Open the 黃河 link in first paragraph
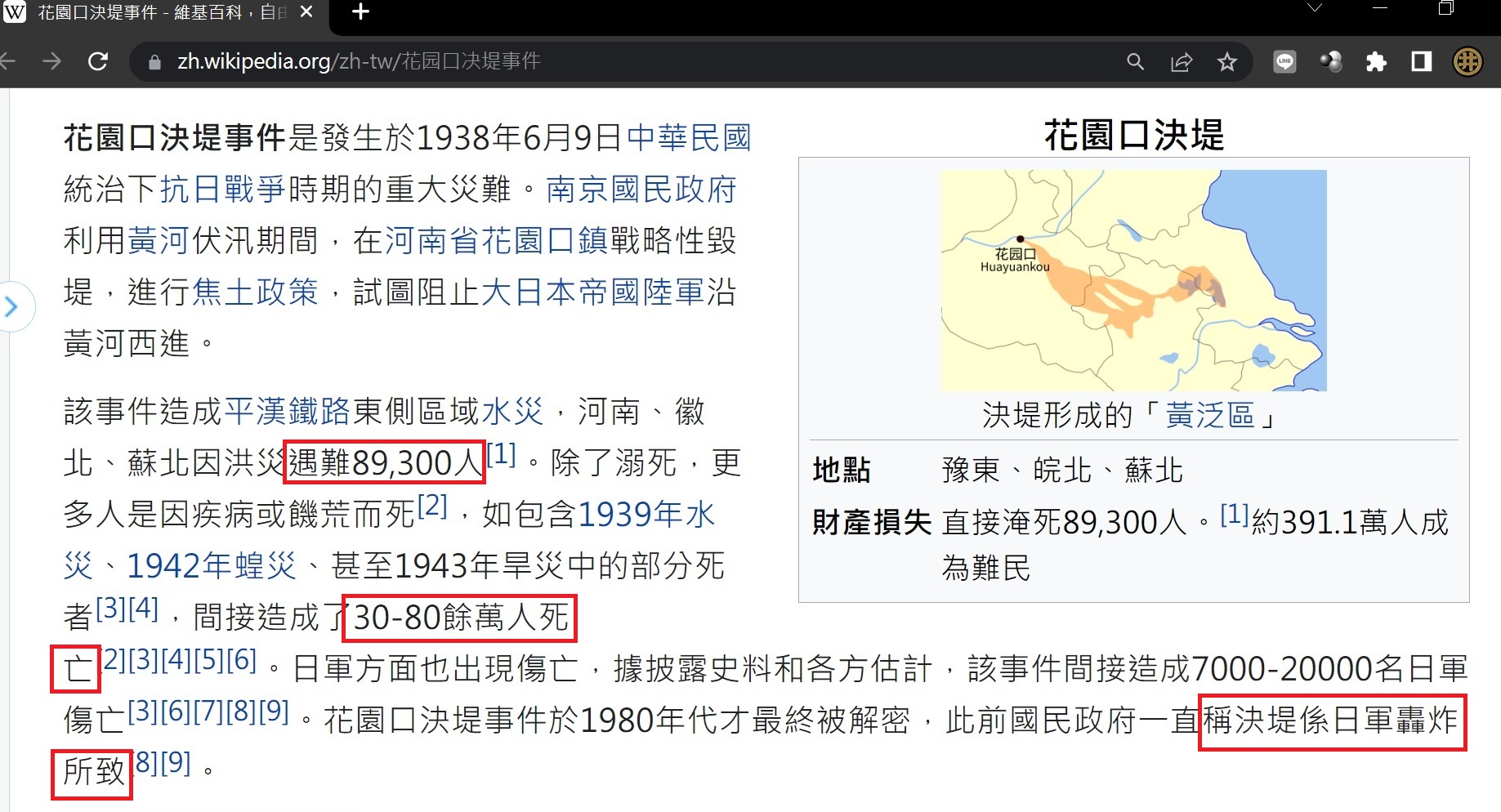Screen dimensions: 1501x812 point(159,241)
